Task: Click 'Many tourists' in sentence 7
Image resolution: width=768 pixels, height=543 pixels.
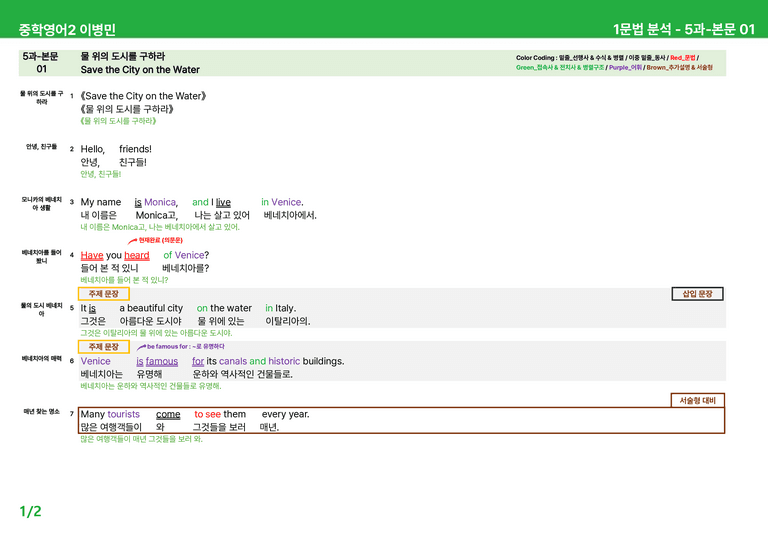Action: (110, 414)
